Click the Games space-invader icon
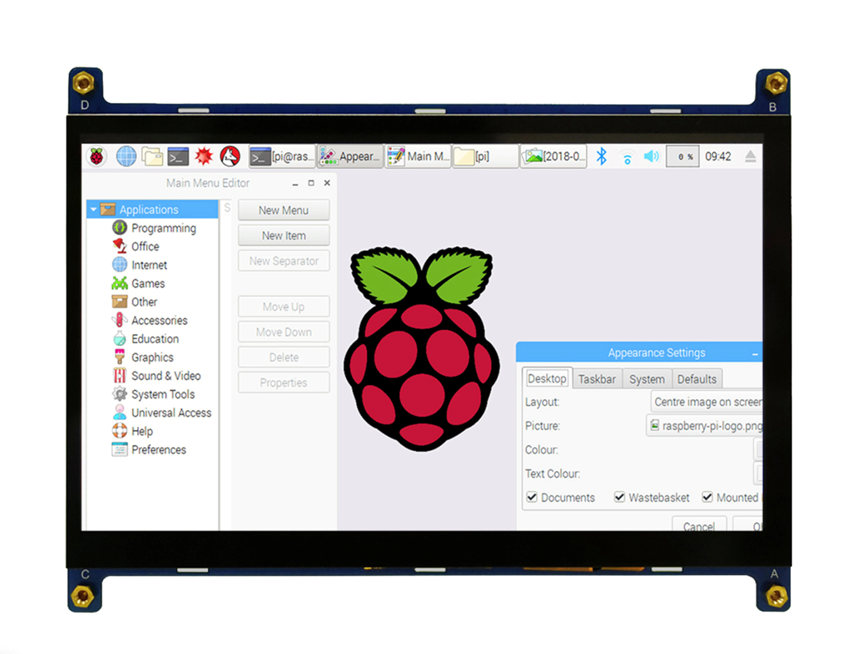This screenshot has width=857, height=654. click(x=120, y=283)
